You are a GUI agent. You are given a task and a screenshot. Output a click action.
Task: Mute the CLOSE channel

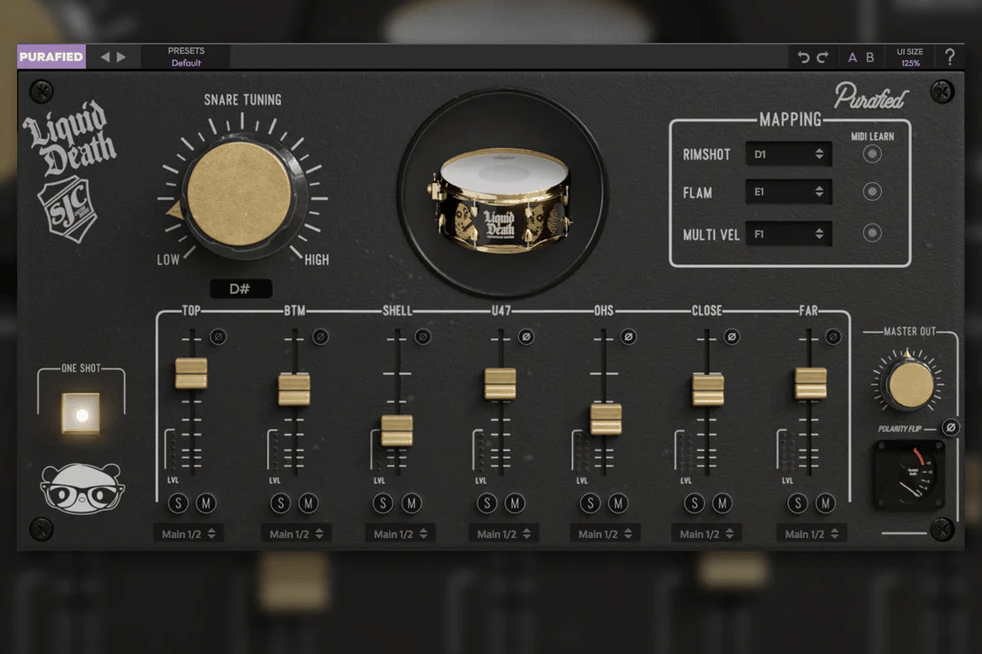[722, 503]
